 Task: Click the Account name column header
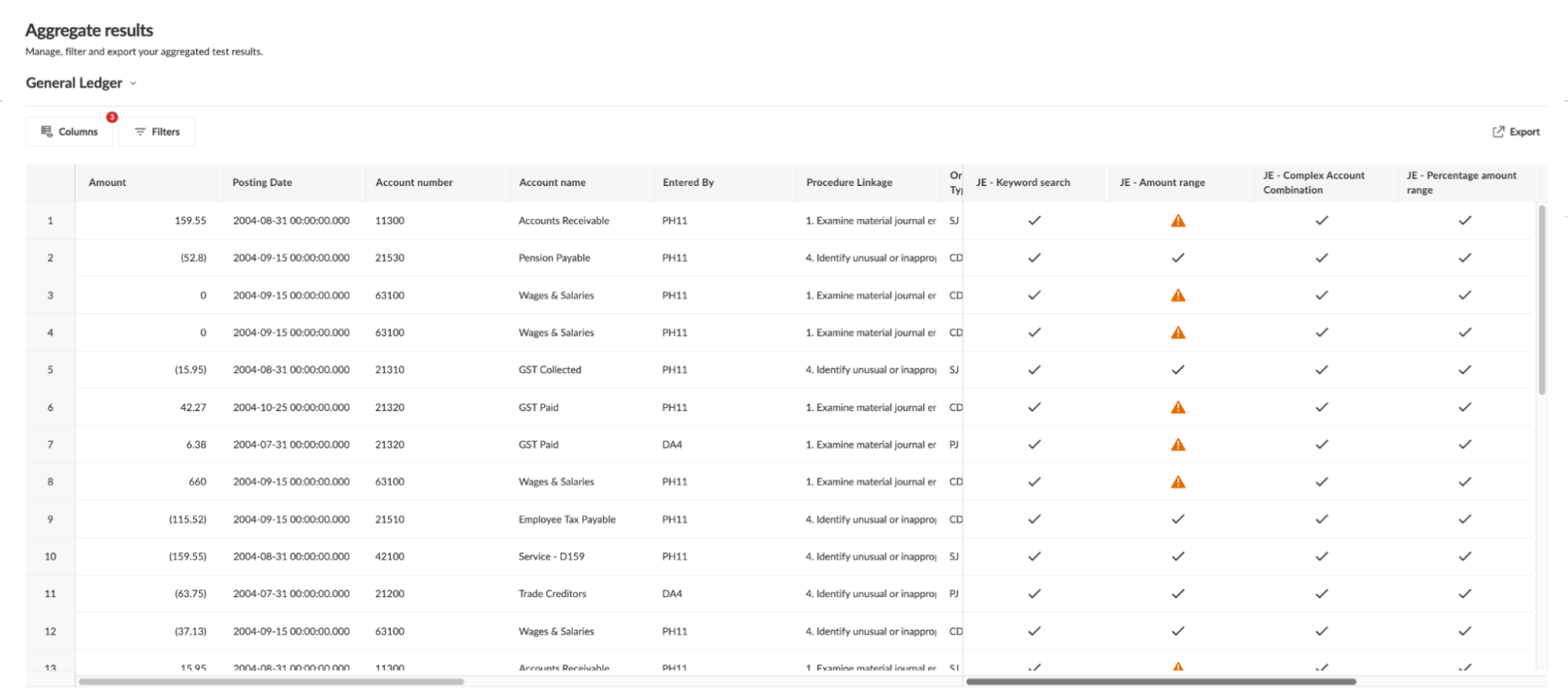coord(552,183)
